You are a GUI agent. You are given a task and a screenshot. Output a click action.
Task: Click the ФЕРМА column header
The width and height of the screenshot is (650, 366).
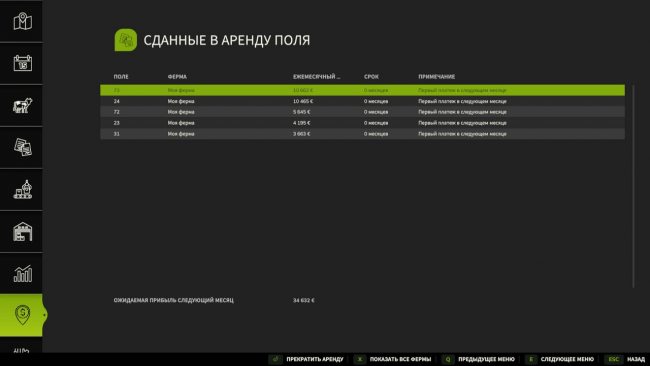pyautogui.click(x=177, y=77)
